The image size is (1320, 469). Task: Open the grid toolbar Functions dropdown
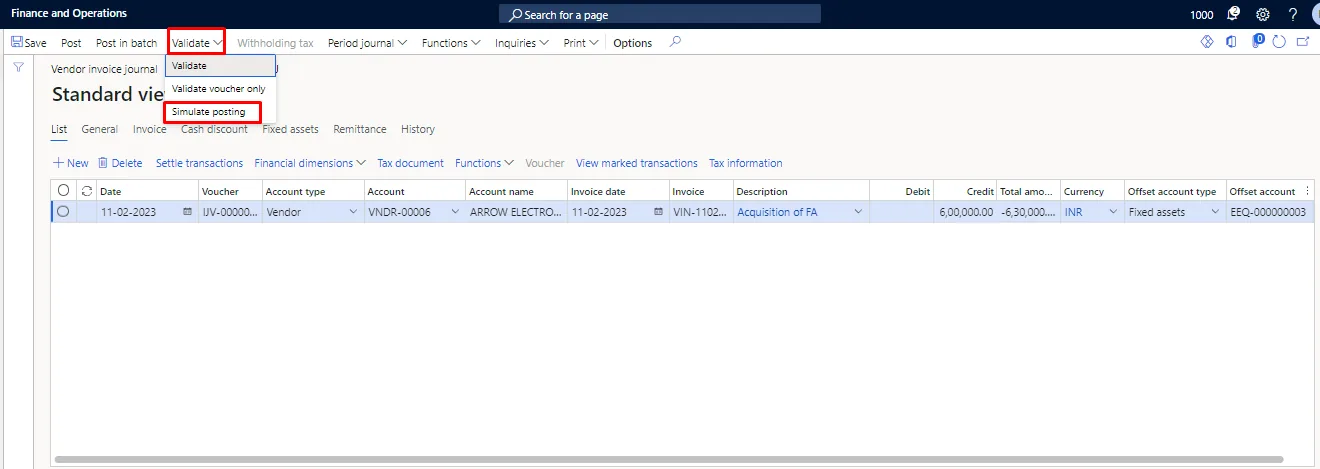click(x=484, y=163)
